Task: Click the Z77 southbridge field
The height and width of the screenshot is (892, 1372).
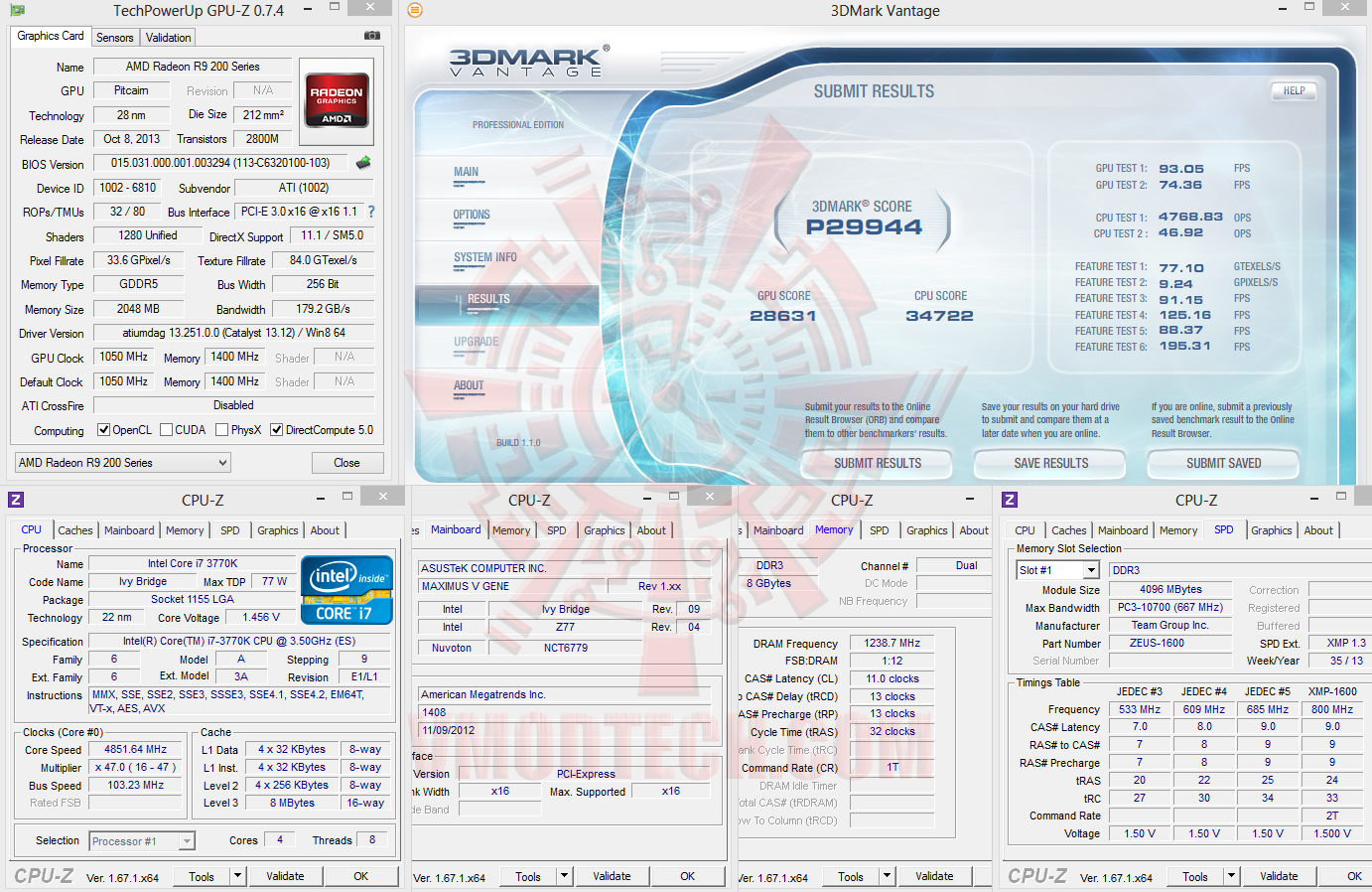Action: click(x=565, y=627)
